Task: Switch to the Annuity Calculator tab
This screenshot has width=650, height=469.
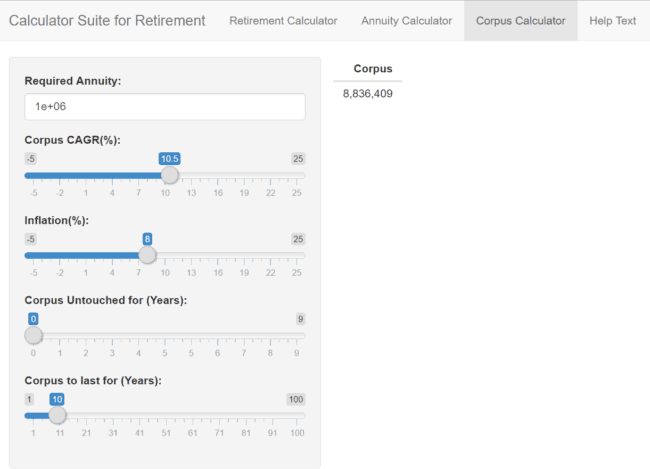Action: click(x=406, y=21)
